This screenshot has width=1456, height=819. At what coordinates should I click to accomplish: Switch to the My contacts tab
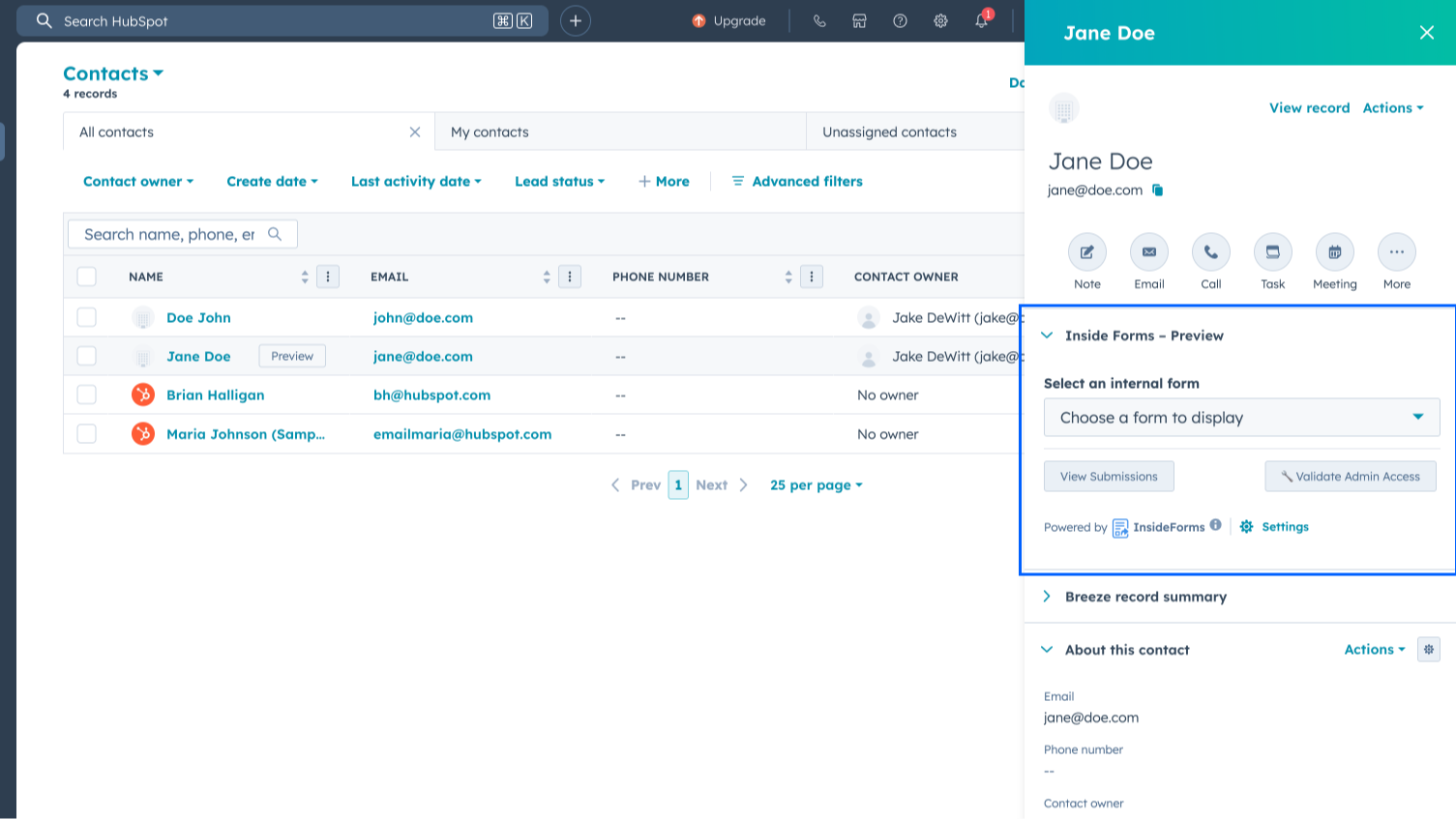tap(490, 132)
